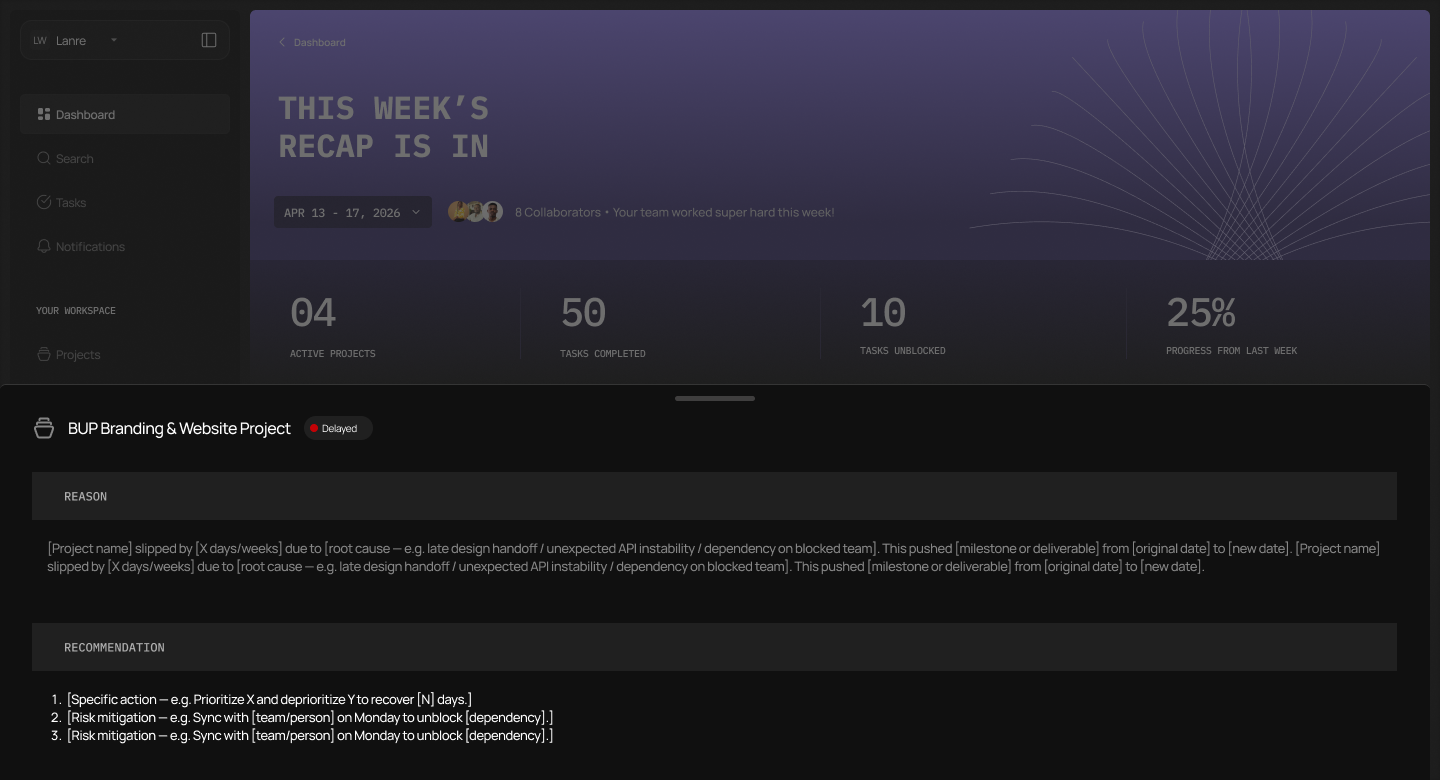The image size is (1440, 780).
Task: Click the recommendation starting 'Specific action'
Action: pyautogui.click(x=269, y=699)
